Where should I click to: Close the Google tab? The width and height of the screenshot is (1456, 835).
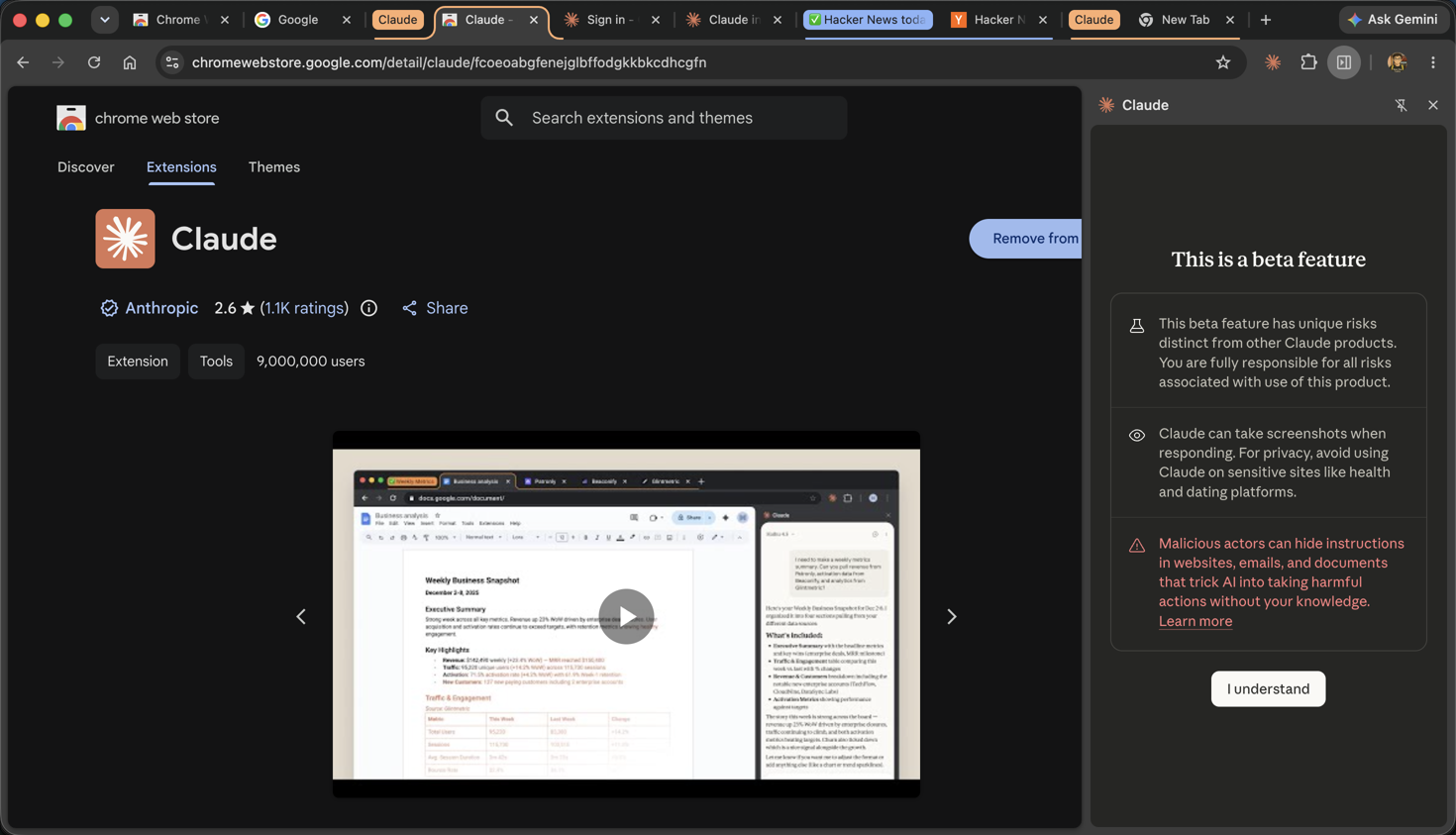tap(347, 20)
